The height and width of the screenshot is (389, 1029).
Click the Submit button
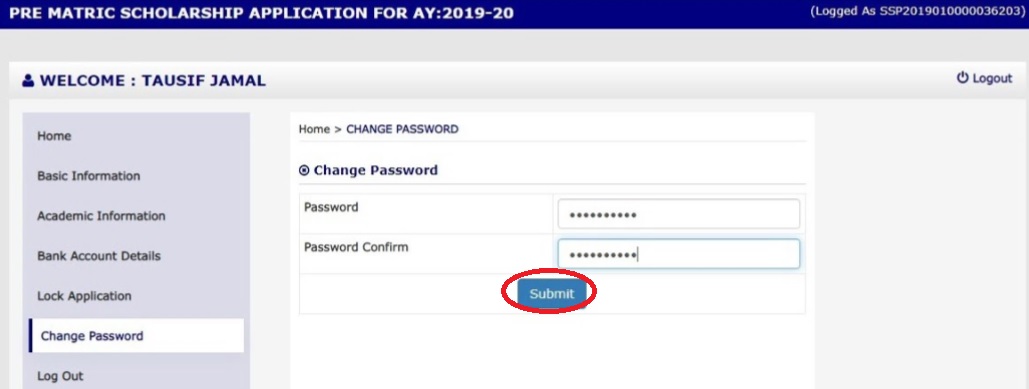pos(551,294)
